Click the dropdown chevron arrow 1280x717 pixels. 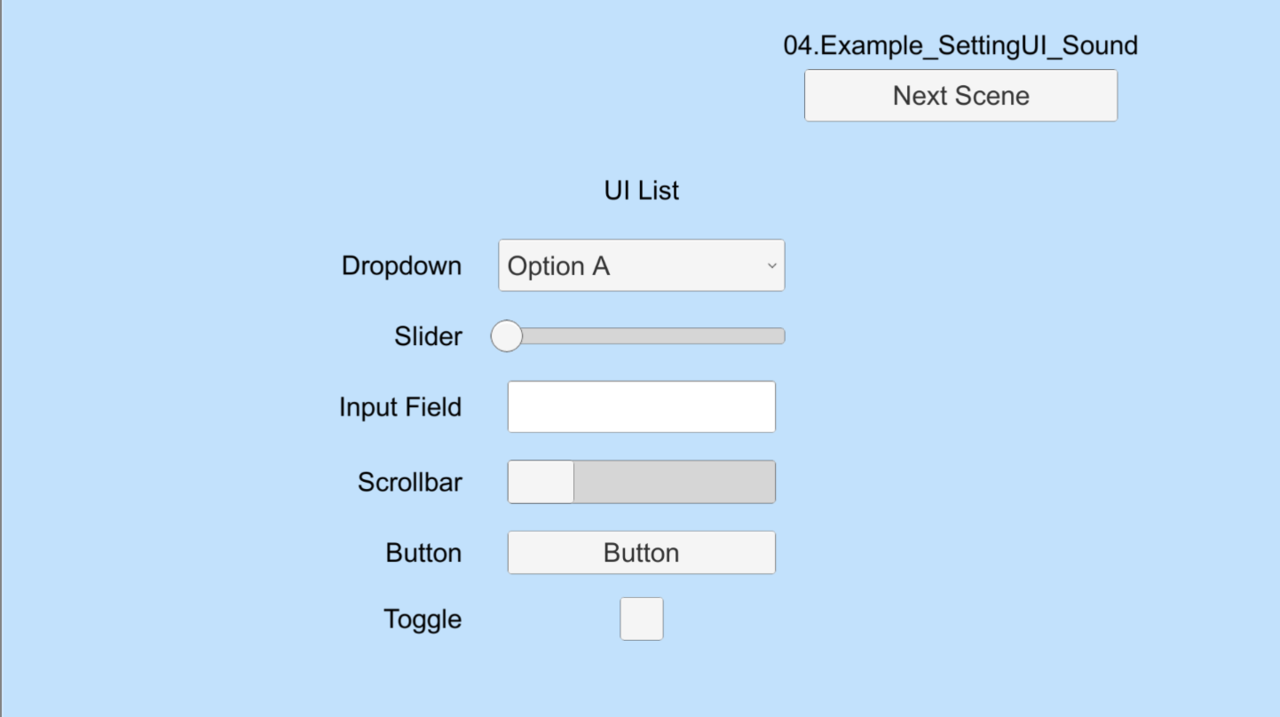click(x=771, y=266)
